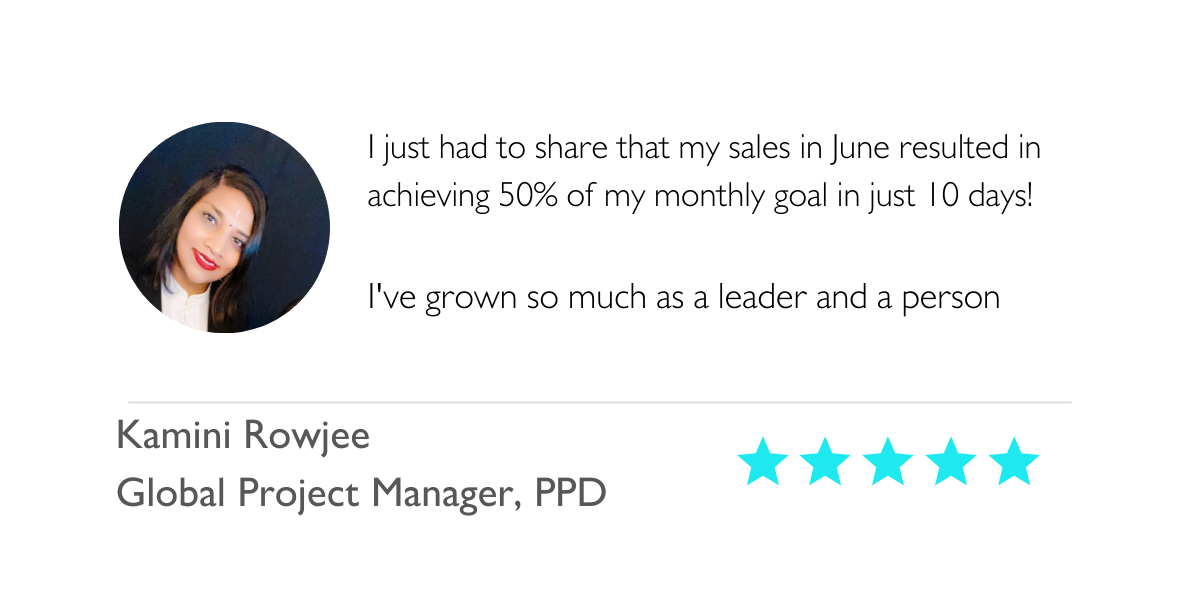Click the fifth rating star
The image size is (1182, 602).
1014,461
